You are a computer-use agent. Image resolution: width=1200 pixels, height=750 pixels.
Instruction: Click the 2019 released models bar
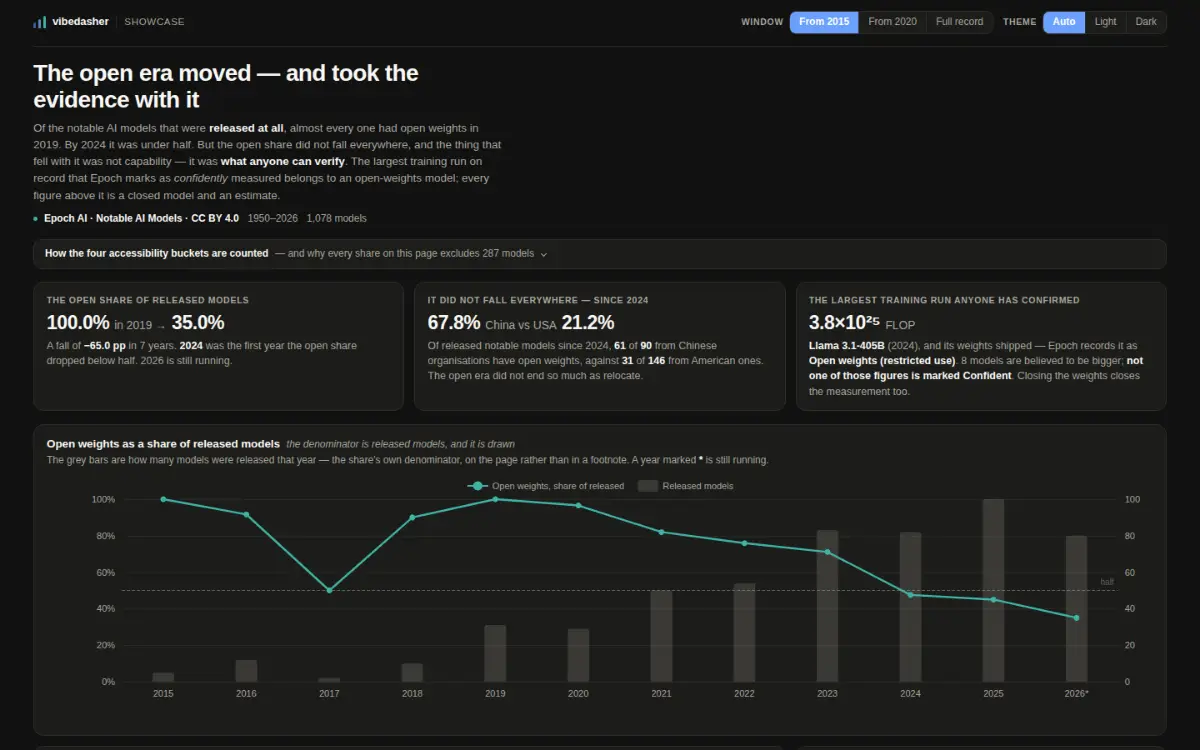click(495, 654)
